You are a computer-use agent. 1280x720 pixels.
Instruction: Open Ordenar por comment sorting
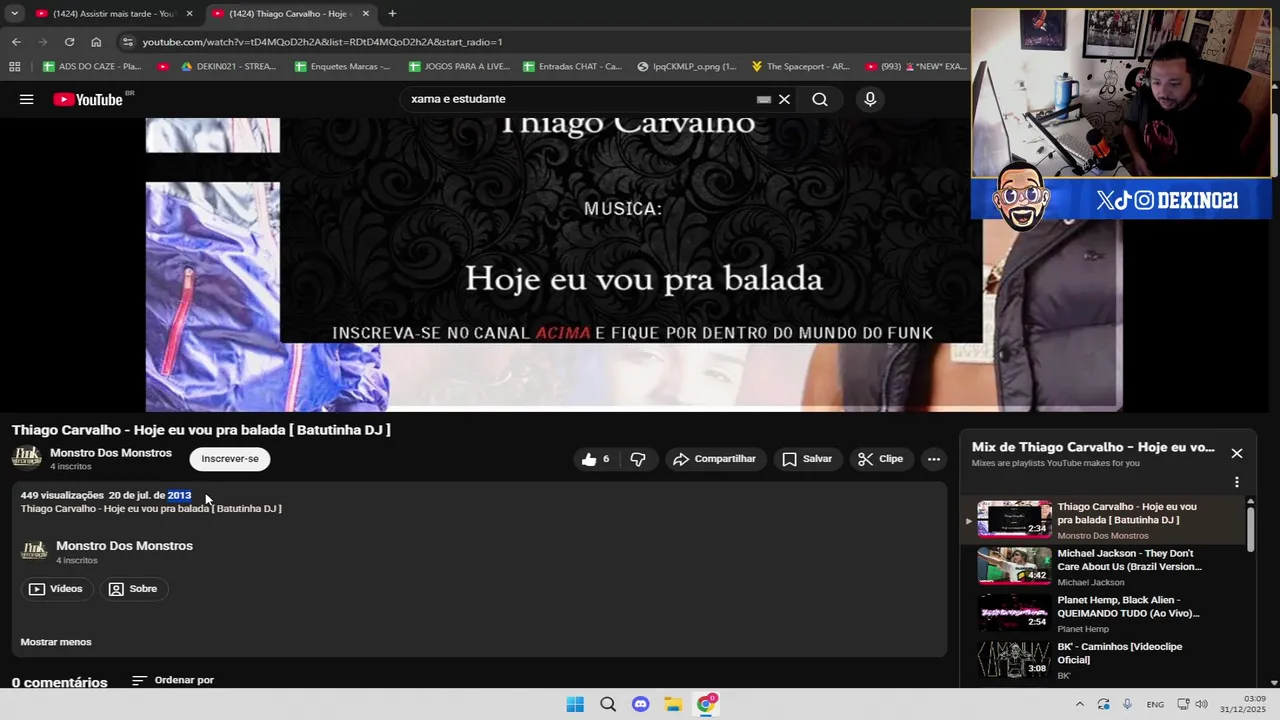(x=173, y=680)
